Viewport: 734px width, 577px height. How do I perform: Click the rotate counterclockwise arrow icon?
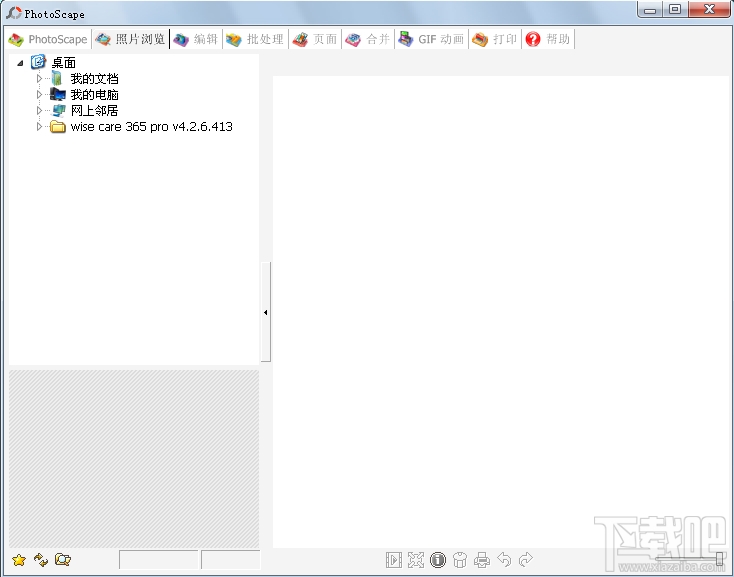504,560
